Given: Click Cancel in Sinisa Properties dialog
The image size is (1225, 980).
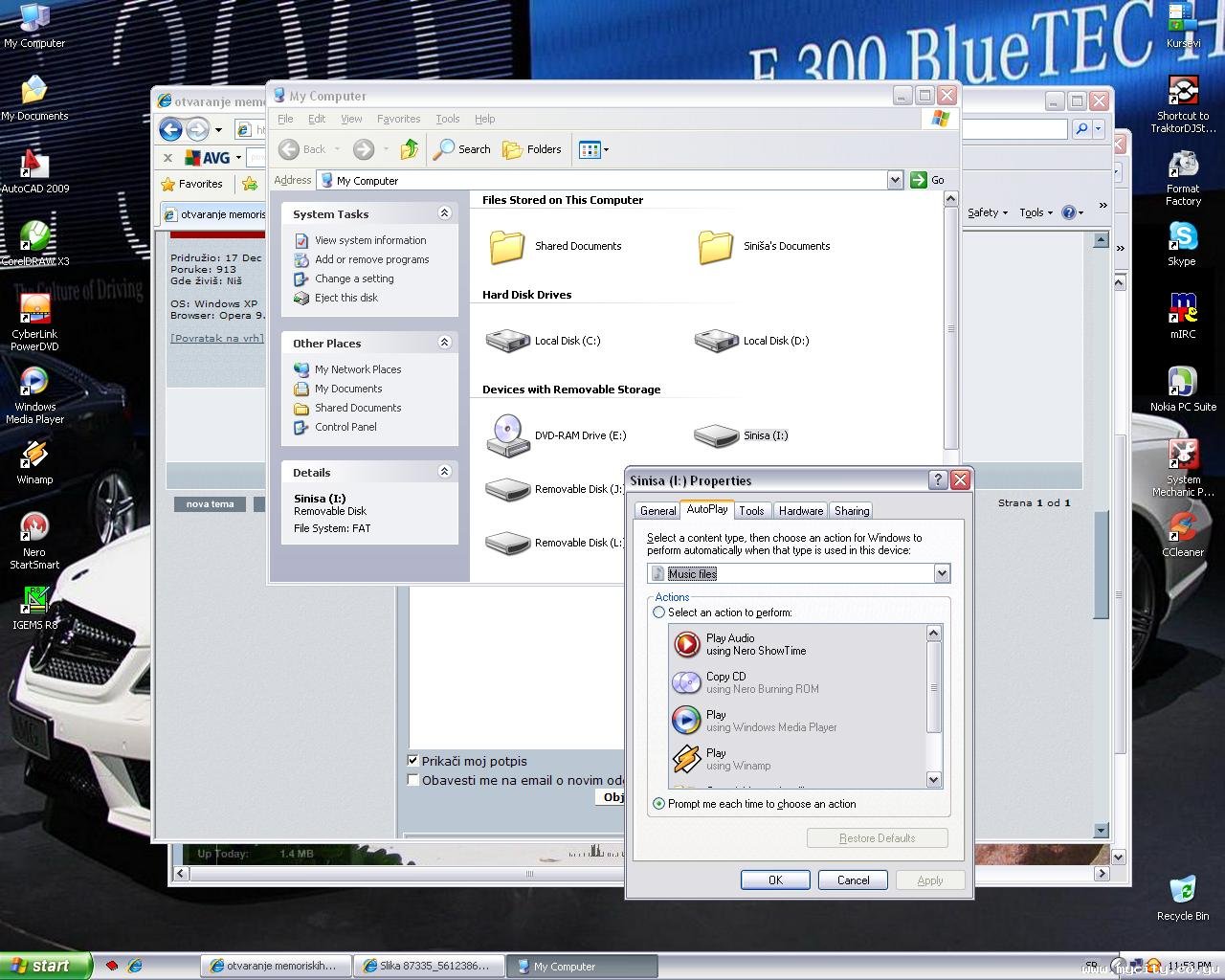Looking at the screenshot, I should pyautogui.click(x=854, y=880).
